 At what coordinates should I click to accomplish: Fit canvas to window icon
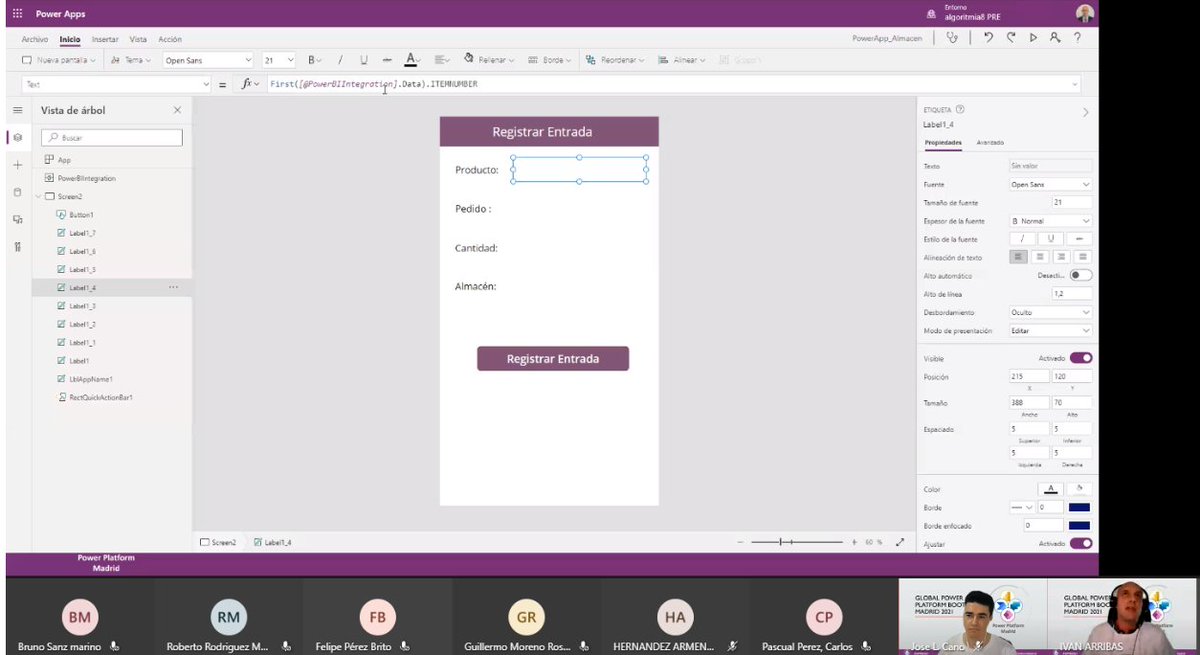pyautogui.click(x=900, y=542)
